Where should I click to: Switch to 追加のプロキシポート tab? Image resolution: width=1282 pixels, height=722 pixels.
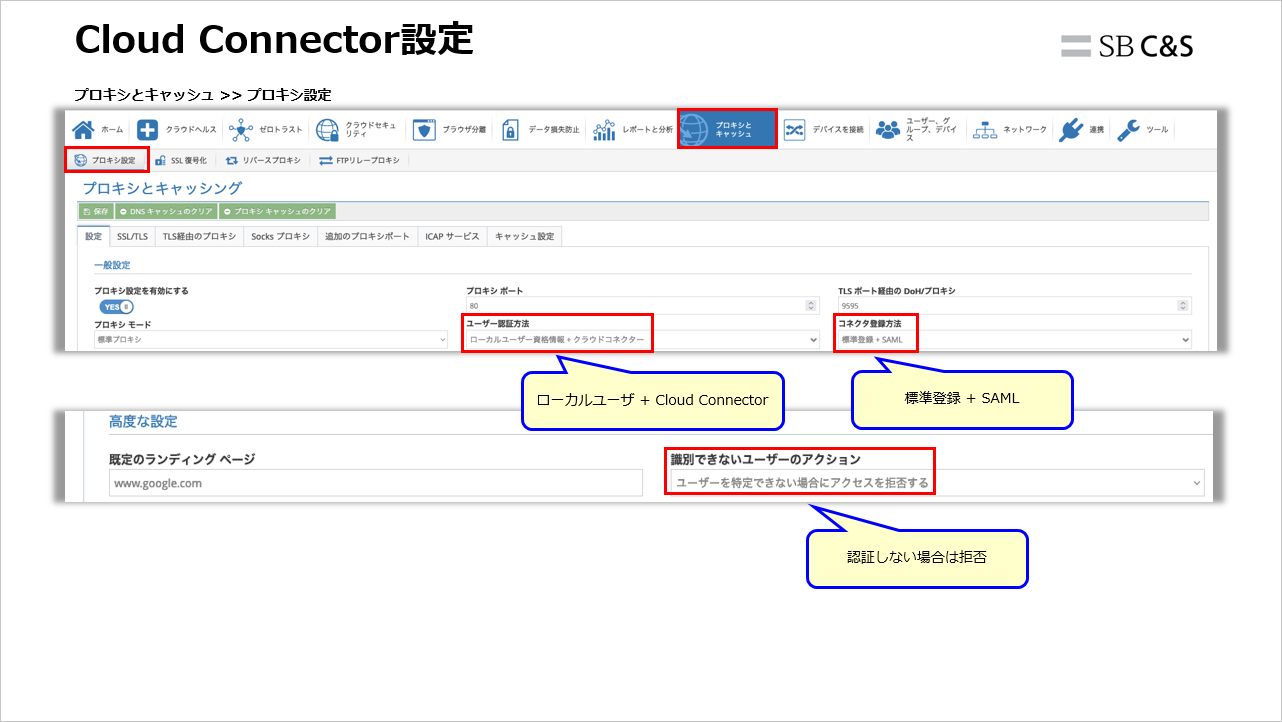367,237
